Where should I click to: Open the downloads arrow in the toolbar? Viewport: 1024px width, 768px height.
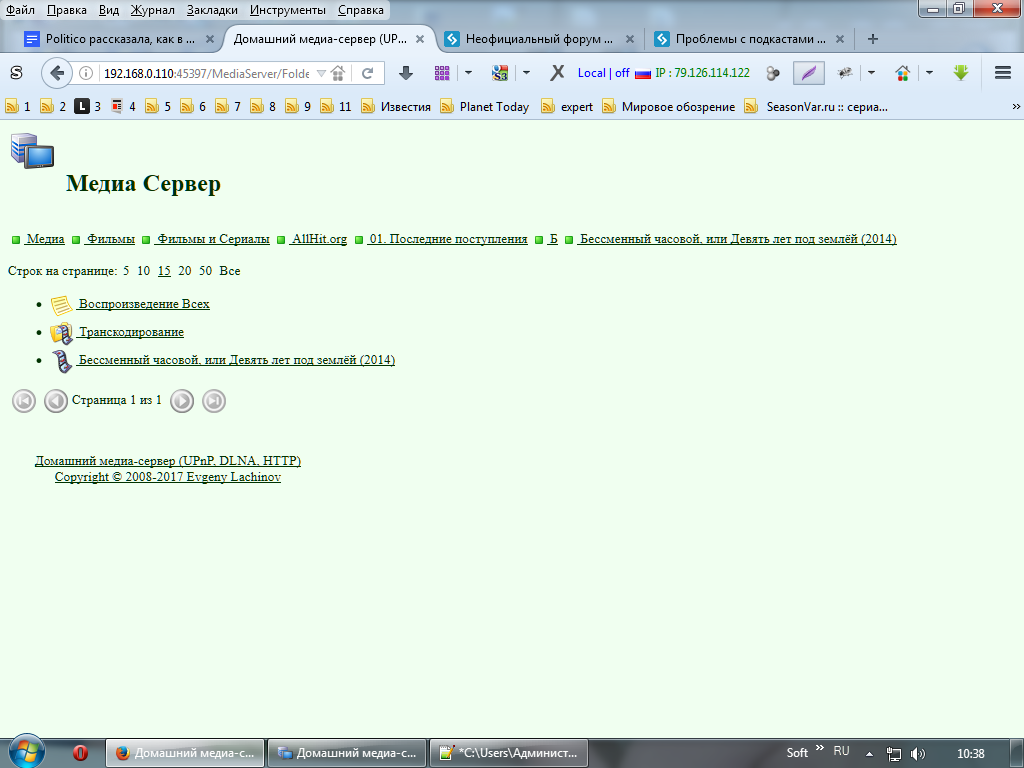pyautogui.click(x=405, y=73)
